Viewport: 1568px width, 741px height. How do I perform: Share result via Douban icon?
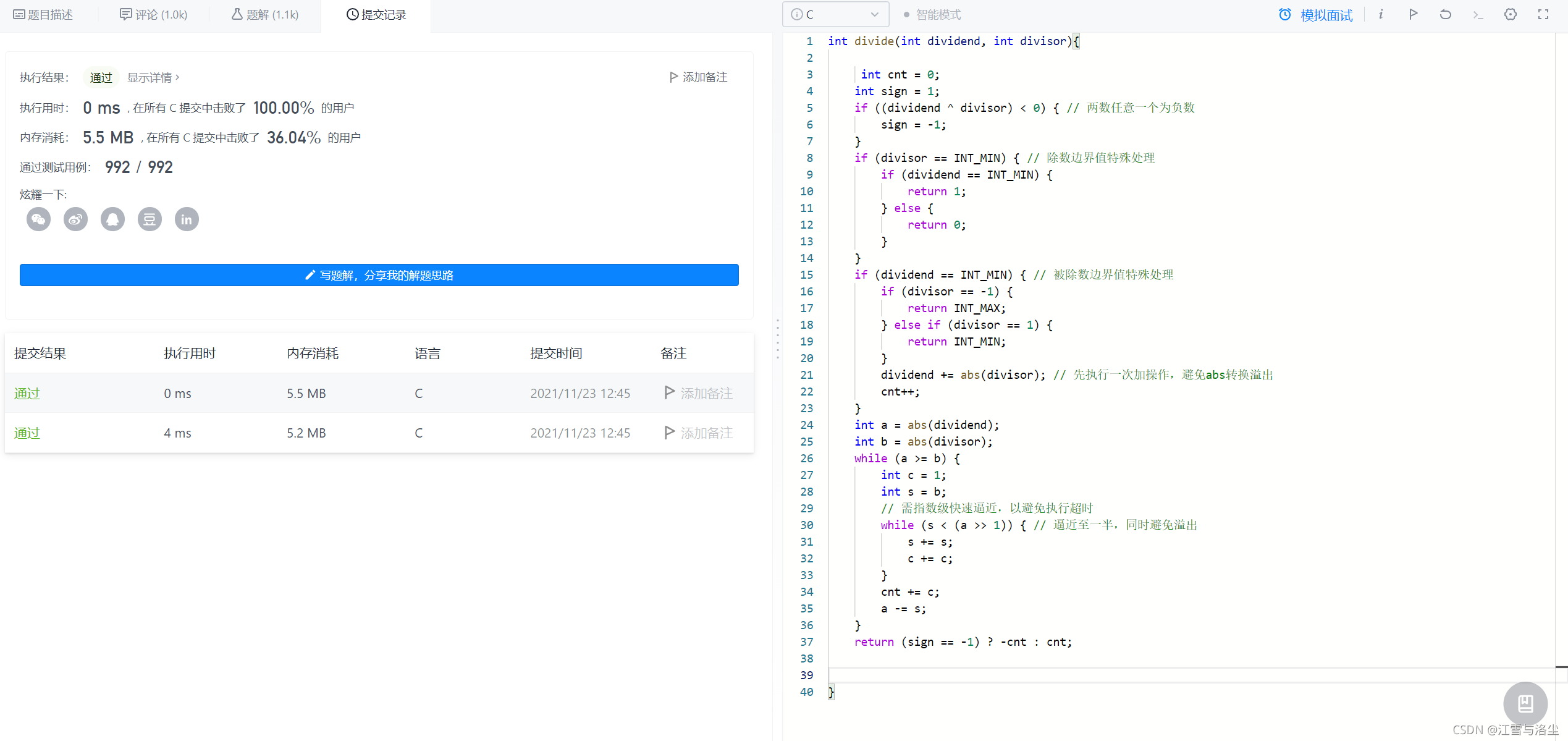[150, 219]
